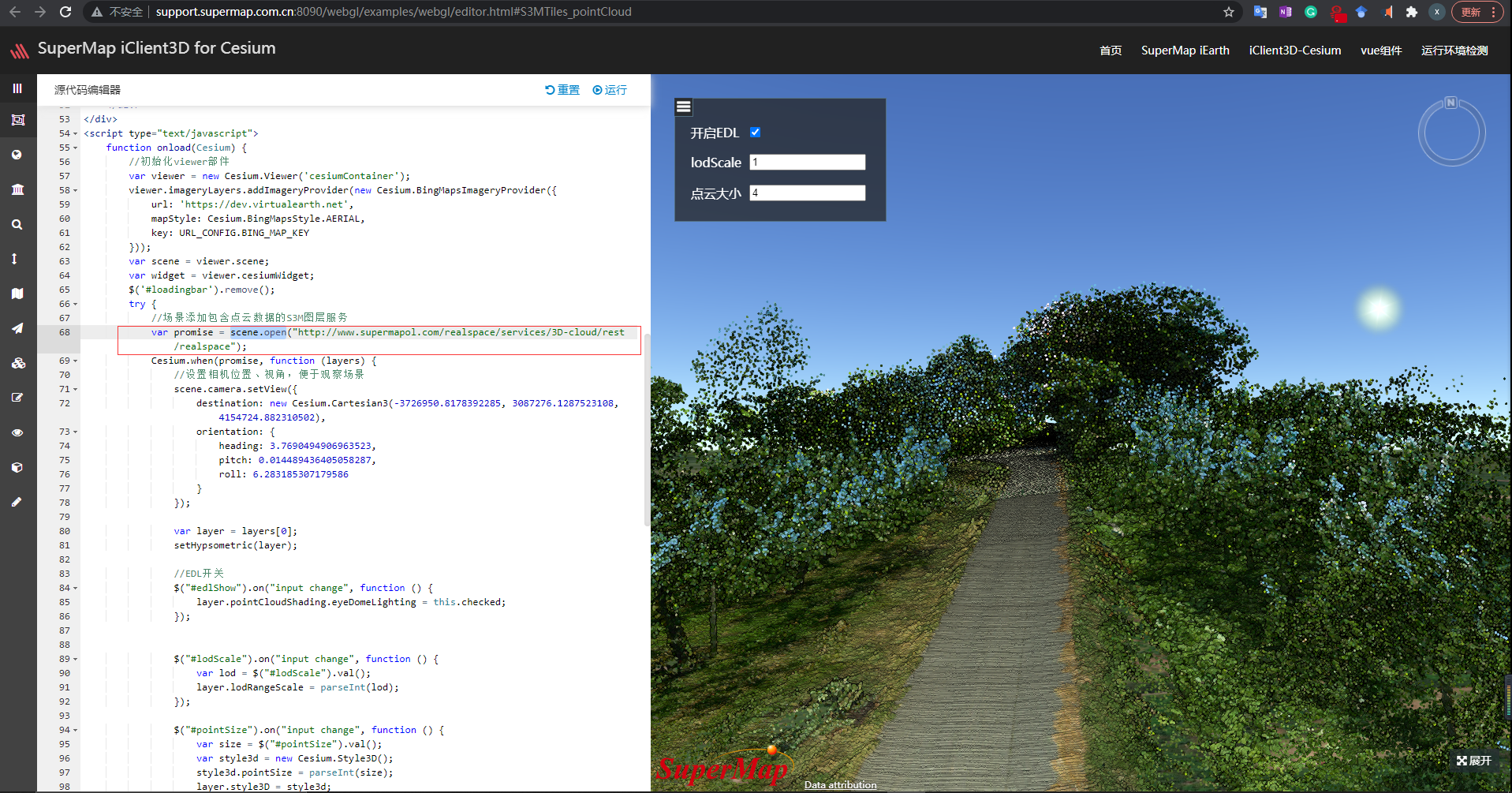Collapse code fold at line 54
This screenshot has width=1512, height=793.
[x=76, y=134]
